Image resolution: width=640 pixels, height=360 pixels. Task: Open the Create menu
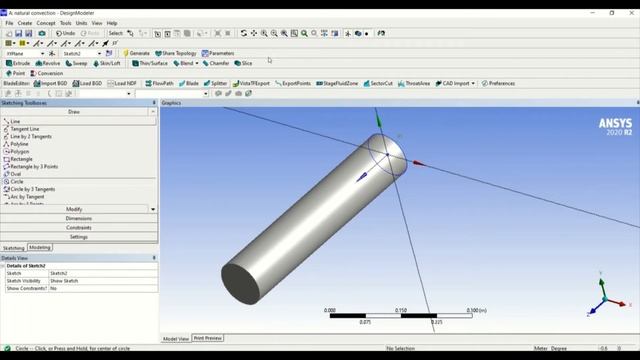coord(24,23)
